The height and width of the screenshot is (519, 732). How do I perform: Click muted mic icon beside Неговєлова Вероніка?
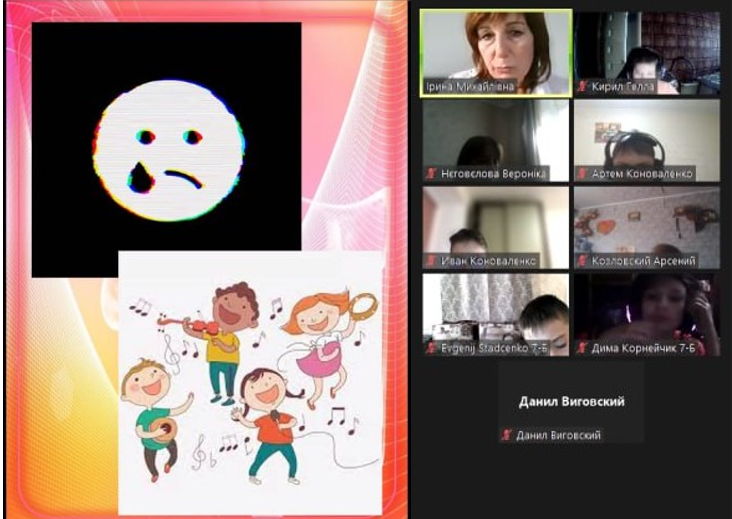click(431, 174)
